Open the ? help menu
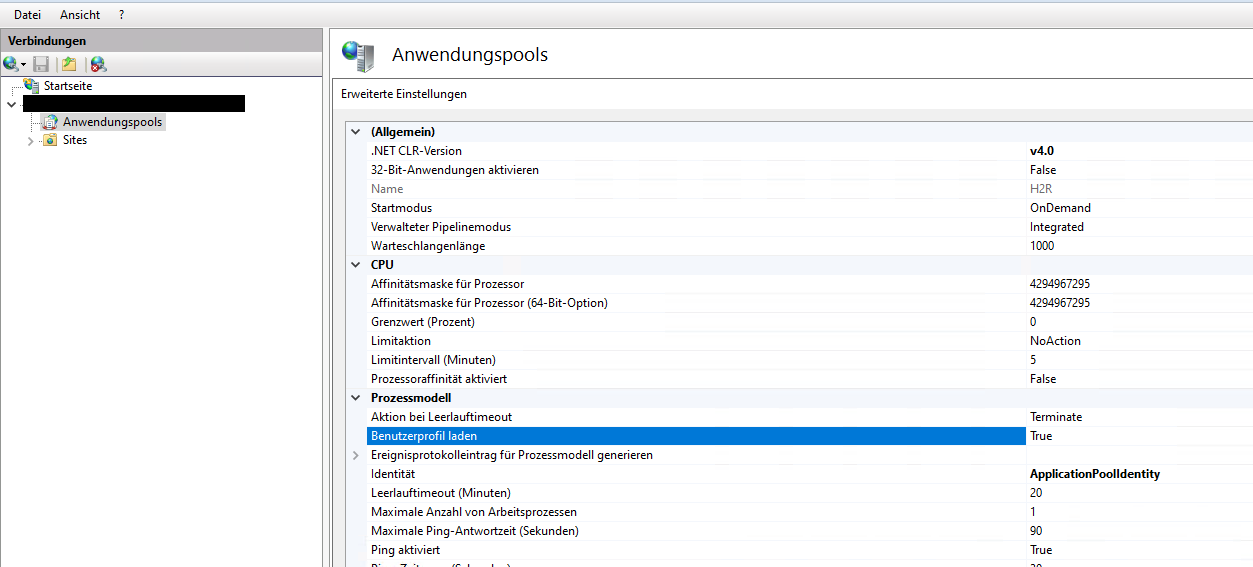Screen dimensions: 1253x567 122,15
